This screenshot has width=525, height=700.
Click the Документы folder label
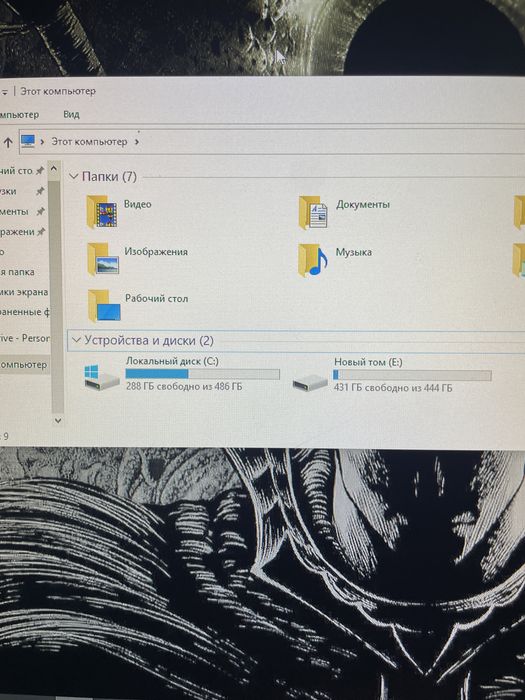(x=362, y=204)
